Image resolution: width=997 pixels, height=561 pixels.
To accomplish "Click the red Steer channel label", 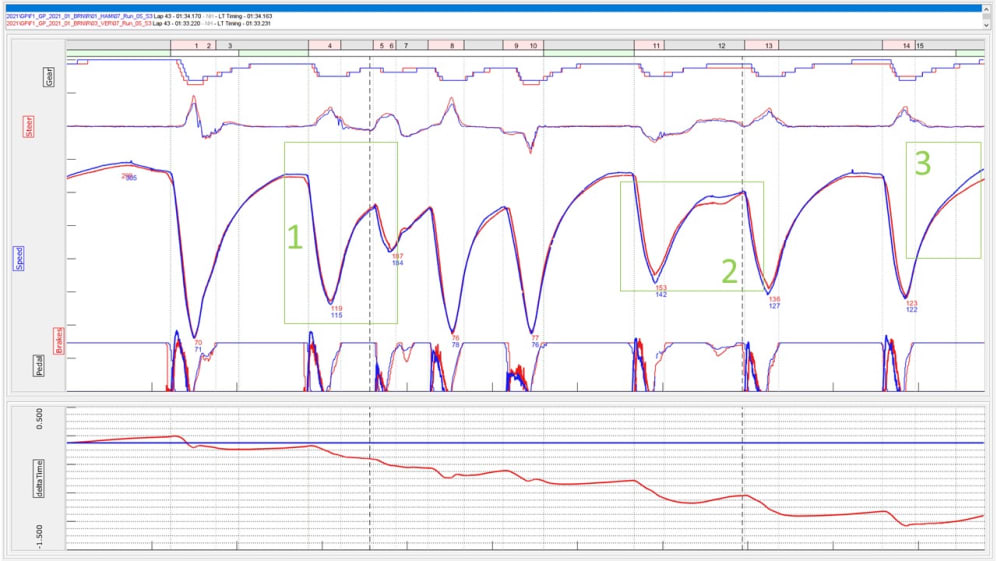I will (30, 127).
